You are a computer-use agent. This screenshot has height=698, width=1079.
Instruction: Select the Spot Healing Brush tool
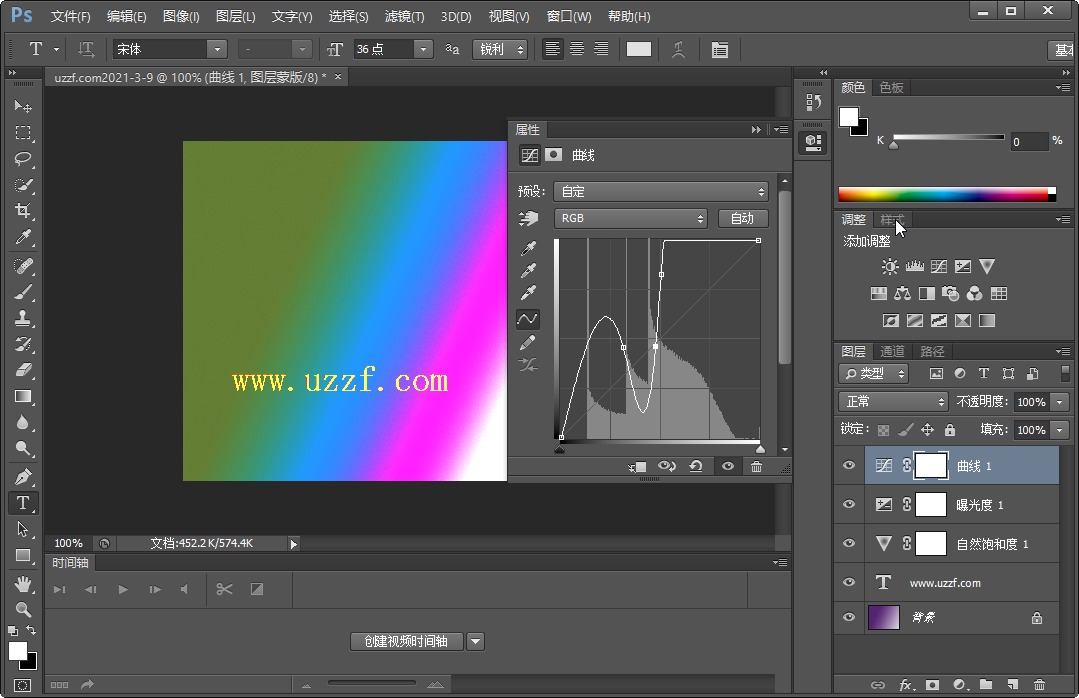click(23, 265)
